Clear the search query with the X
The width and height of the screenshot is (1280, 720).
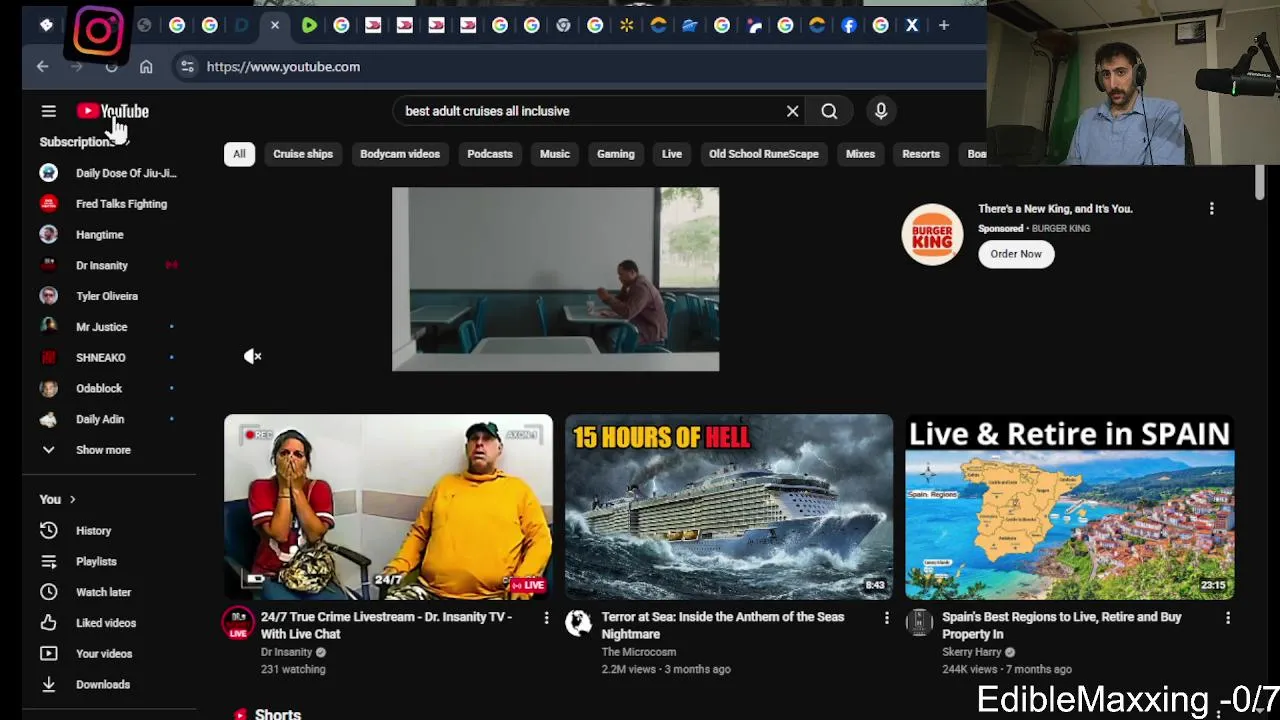pos(792,111)
